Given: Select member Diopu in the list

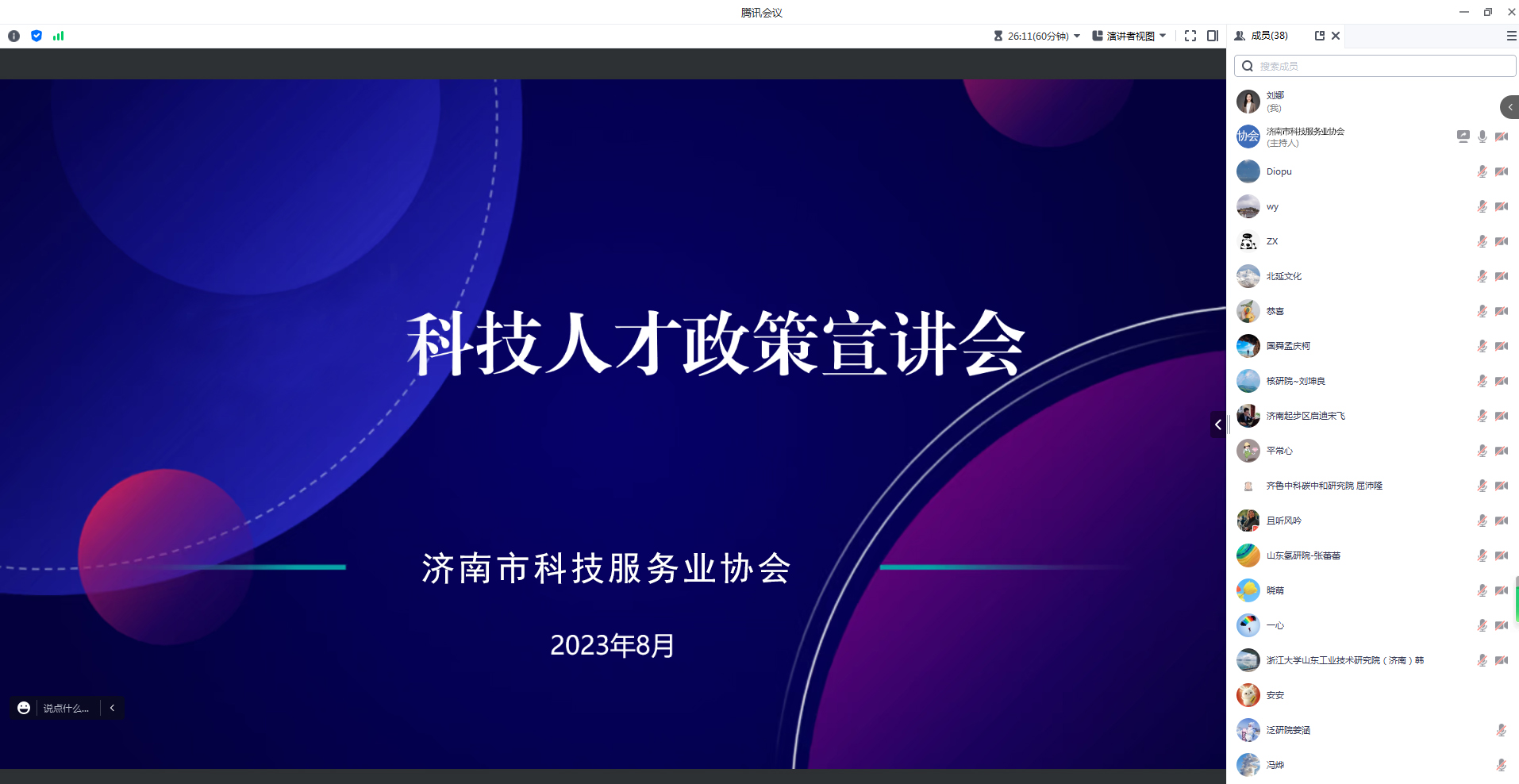Looking at the screenshot, I should [x=1373, y=171].
